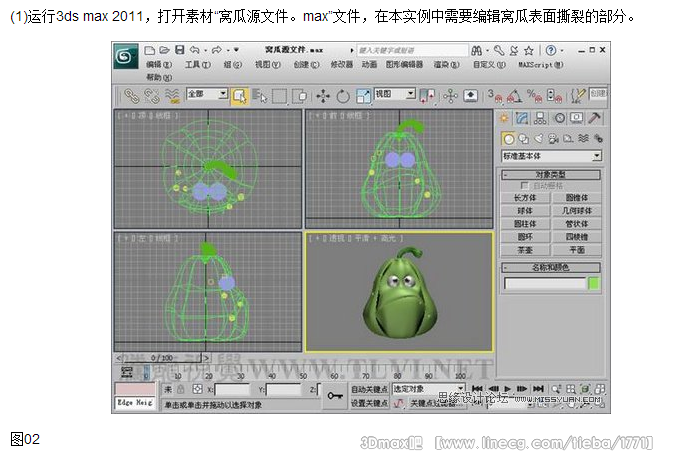
Task: Click the 长方体 box button
Action: click(525, 198)
